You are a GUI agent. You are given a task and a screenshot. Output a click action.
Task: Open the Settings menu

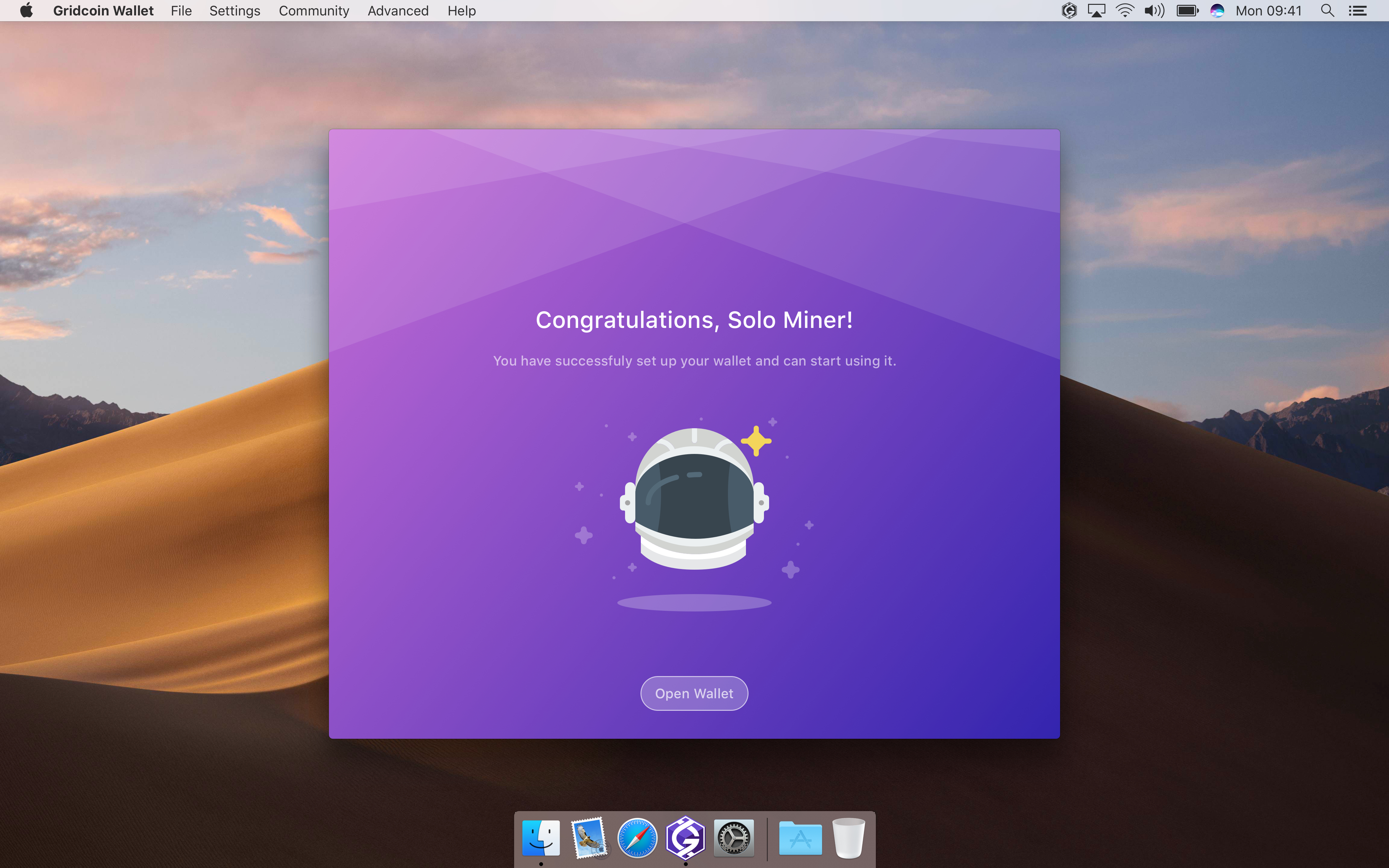pos(235,10)
